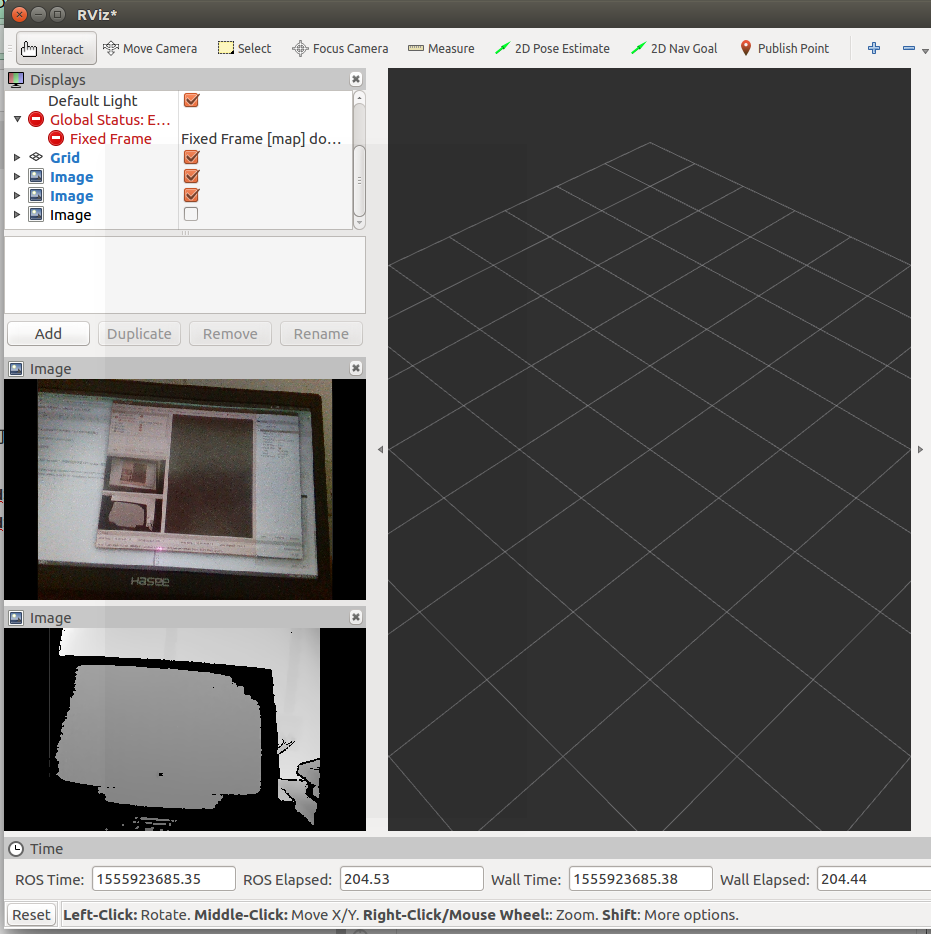This screenshot has width=931, height=934.
Task: Expand the second Image display node
Action: pos(17,195)
